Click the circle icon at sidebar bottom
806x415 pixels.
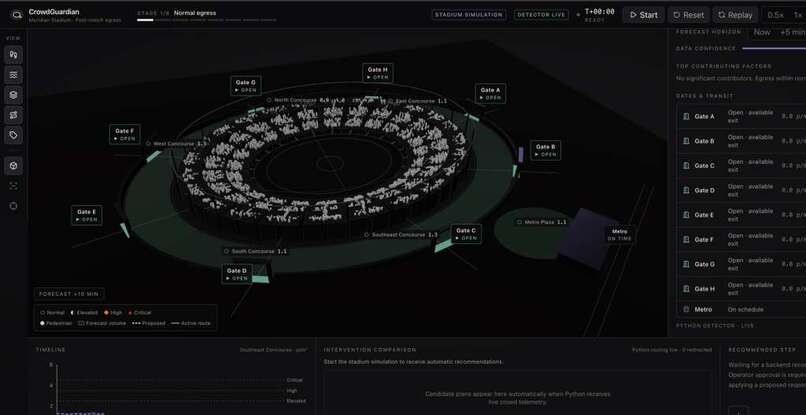tap(13, 206)
